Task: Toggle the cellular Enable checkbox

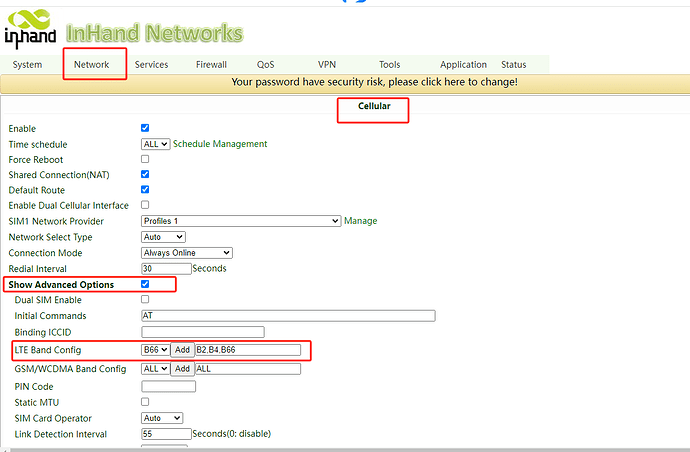Action: [x=146, y=129]
